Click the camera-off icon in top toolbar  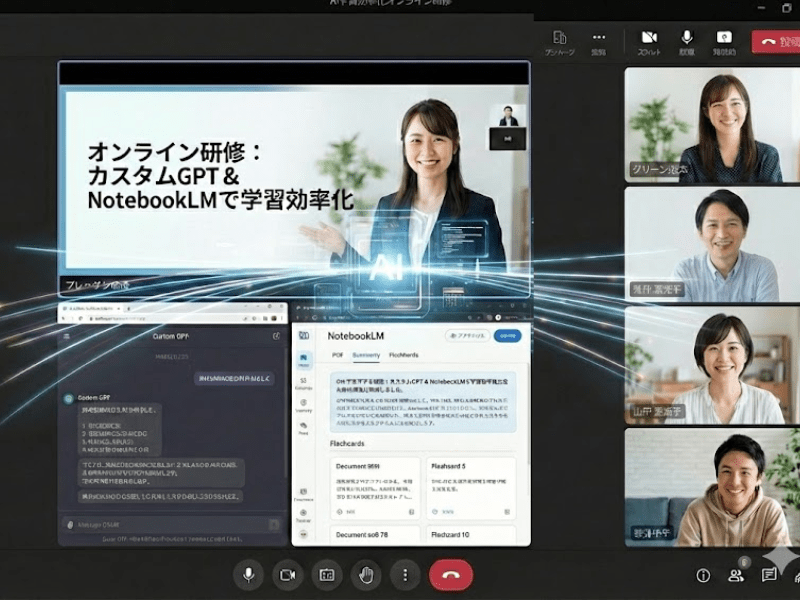tap(648, 40)
